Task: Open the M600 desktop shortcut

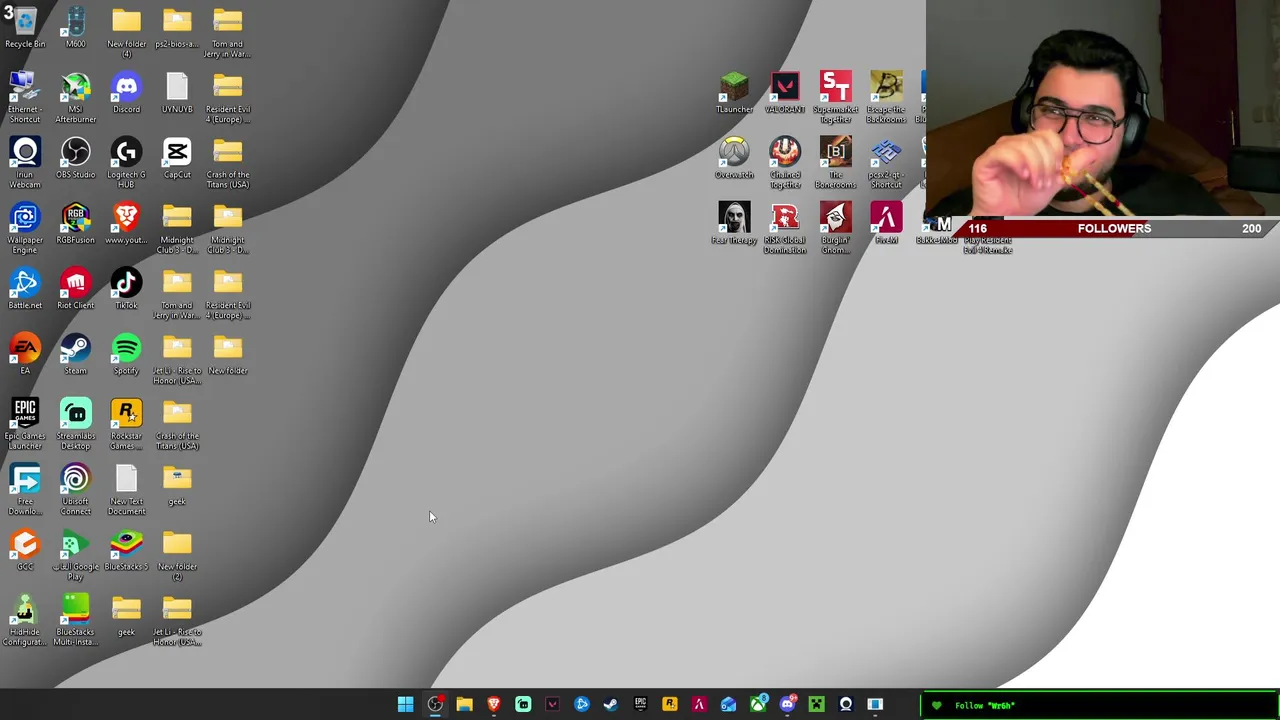Action: (76, 27)
